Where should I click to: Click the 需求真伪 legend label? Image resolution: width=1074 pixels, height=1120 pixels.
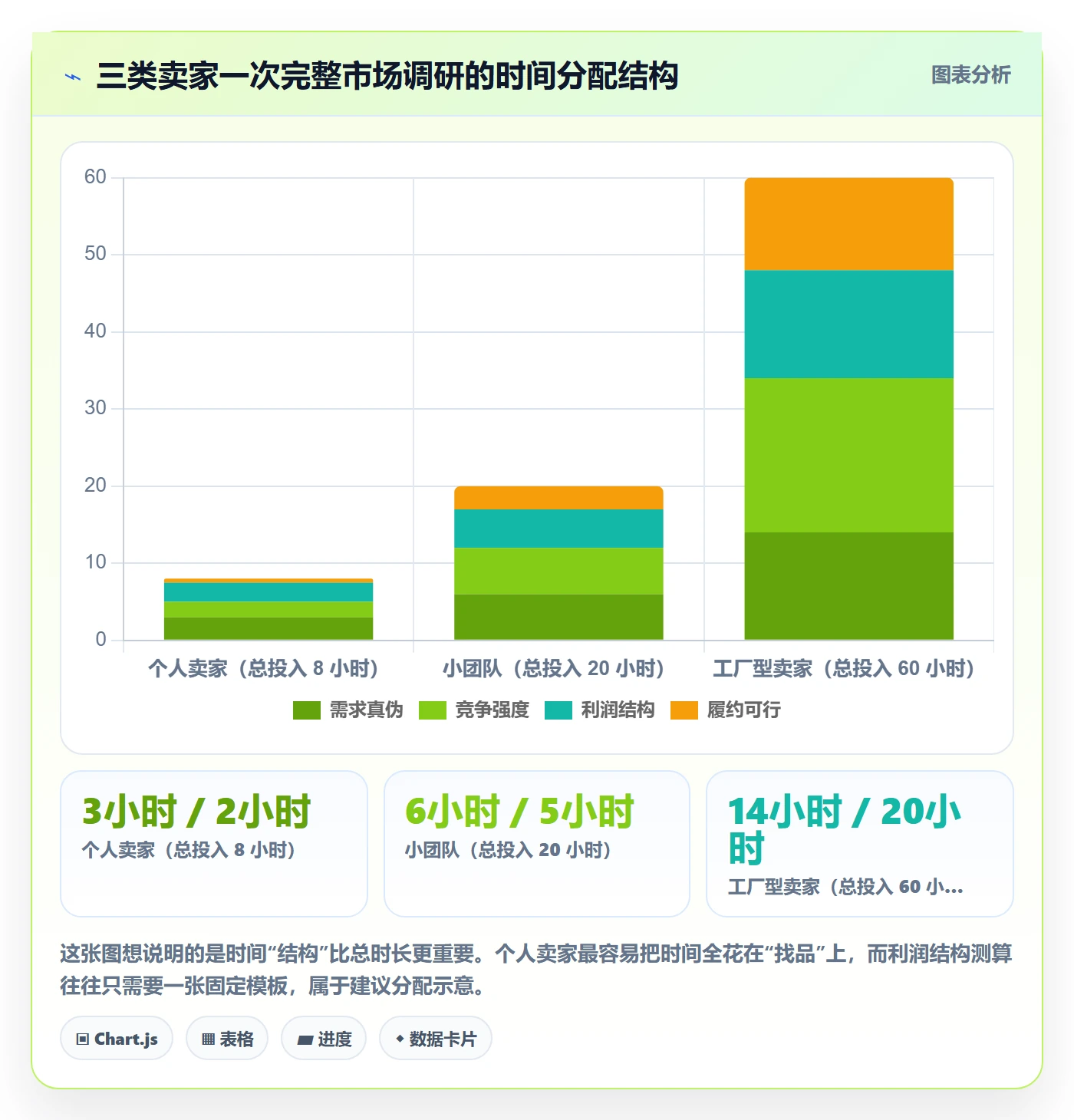366,710
